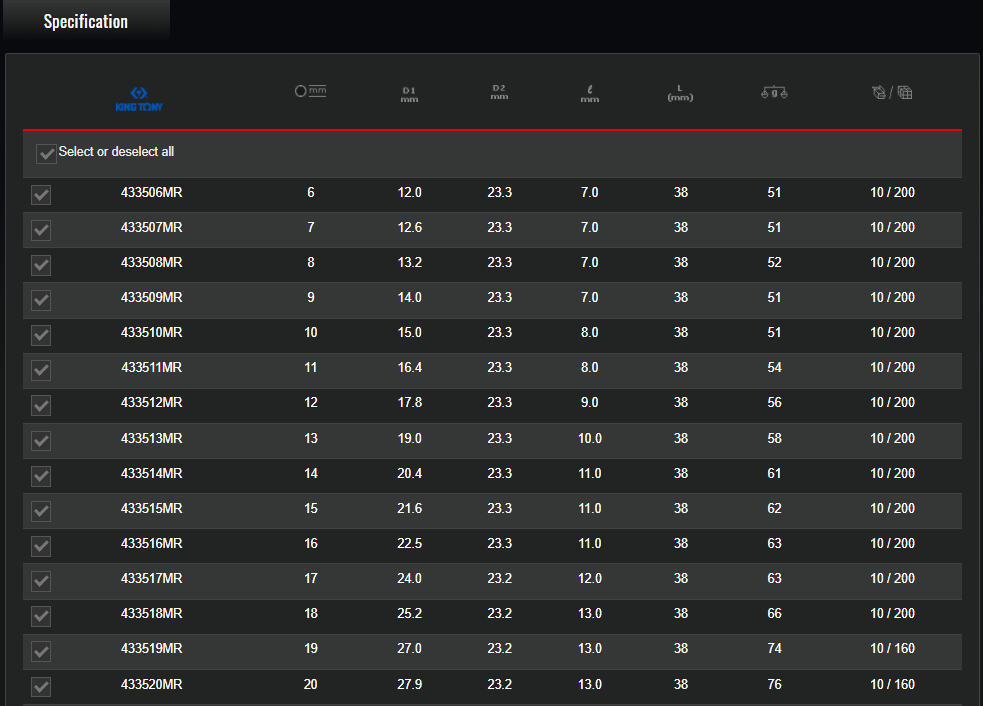Uncheck the 433513MR row checkbox
The image size is (983, 706).
click(41, 441)
